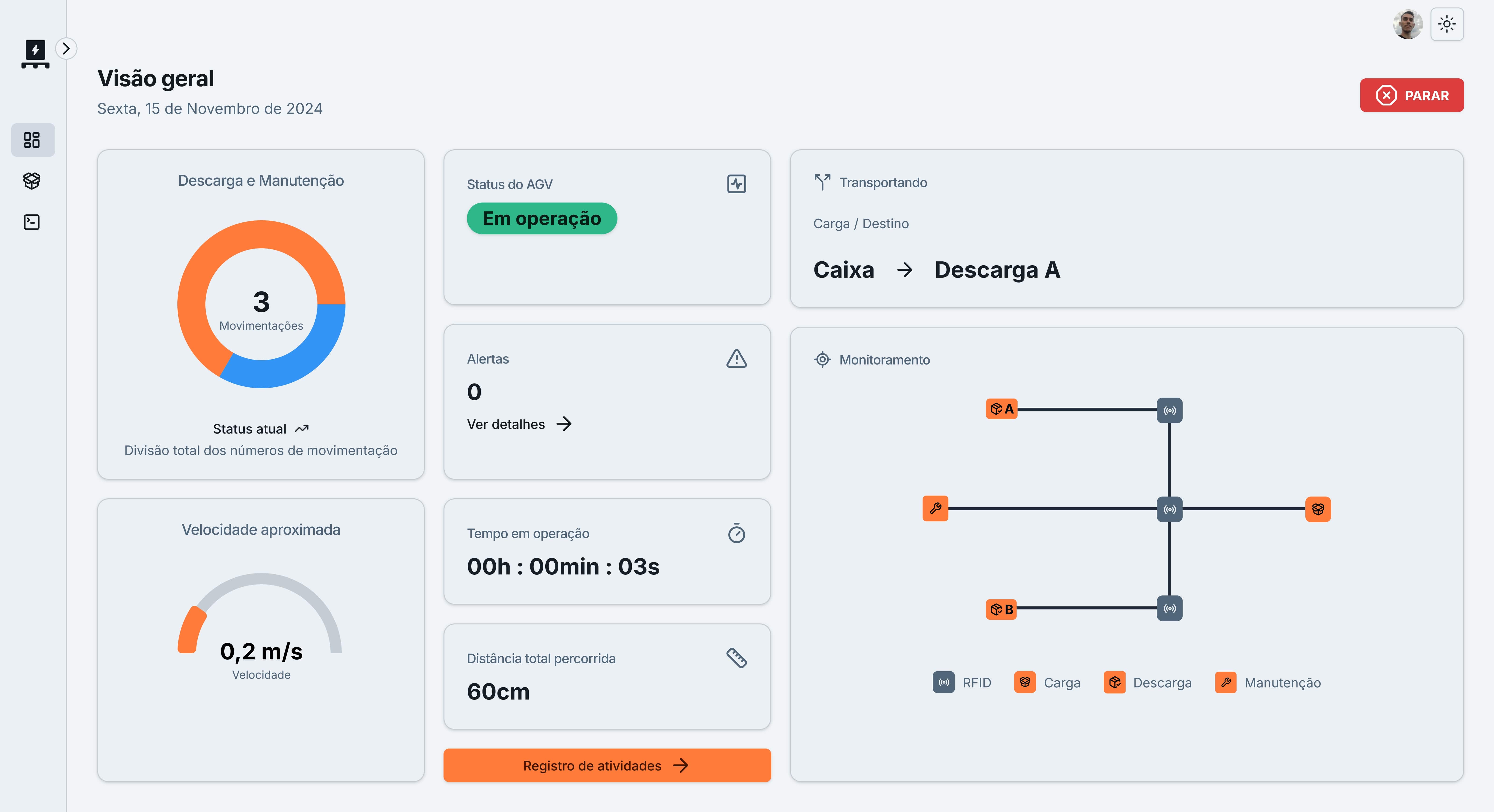The image size is (1494, 812).
Task: Click the RFID legend label
Action: pyautogui.click(x=977, y=683)
